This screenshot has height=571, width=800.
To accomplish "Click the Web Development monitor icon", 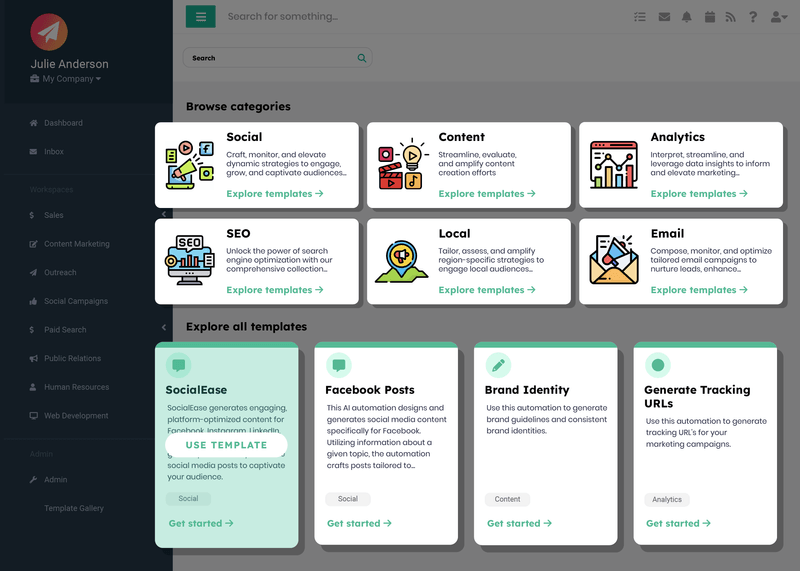I will pyautogui.click(x=34, y=415).
